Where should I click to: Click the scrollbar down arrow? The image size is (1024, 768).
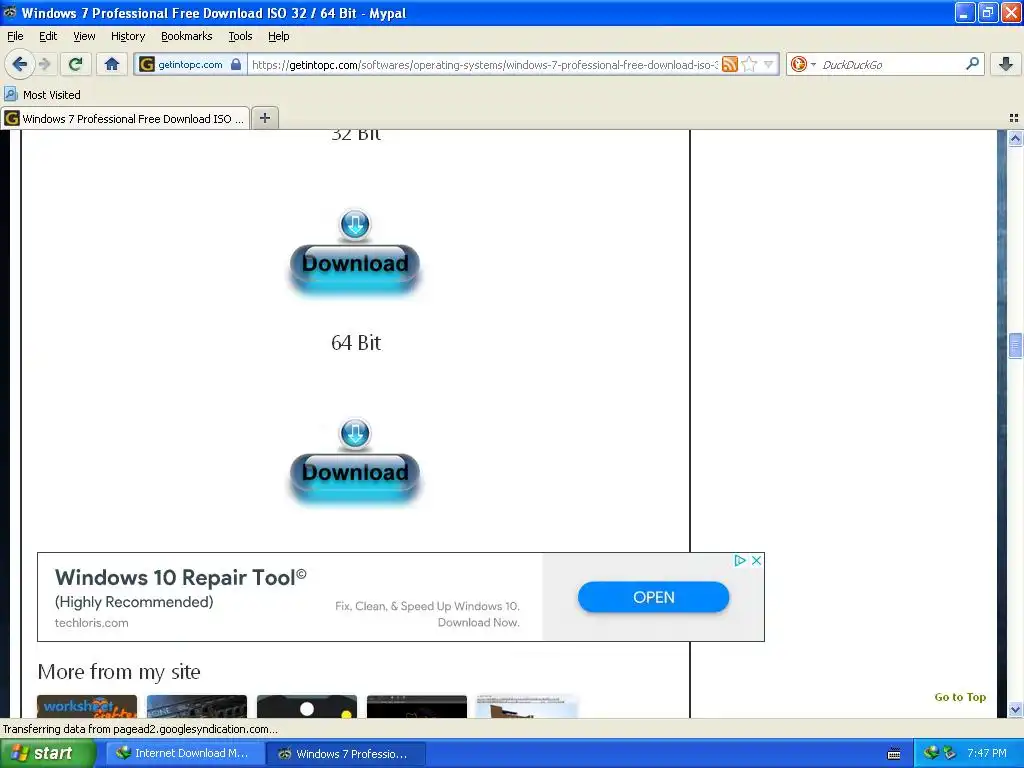click(x=1015, y=709)
